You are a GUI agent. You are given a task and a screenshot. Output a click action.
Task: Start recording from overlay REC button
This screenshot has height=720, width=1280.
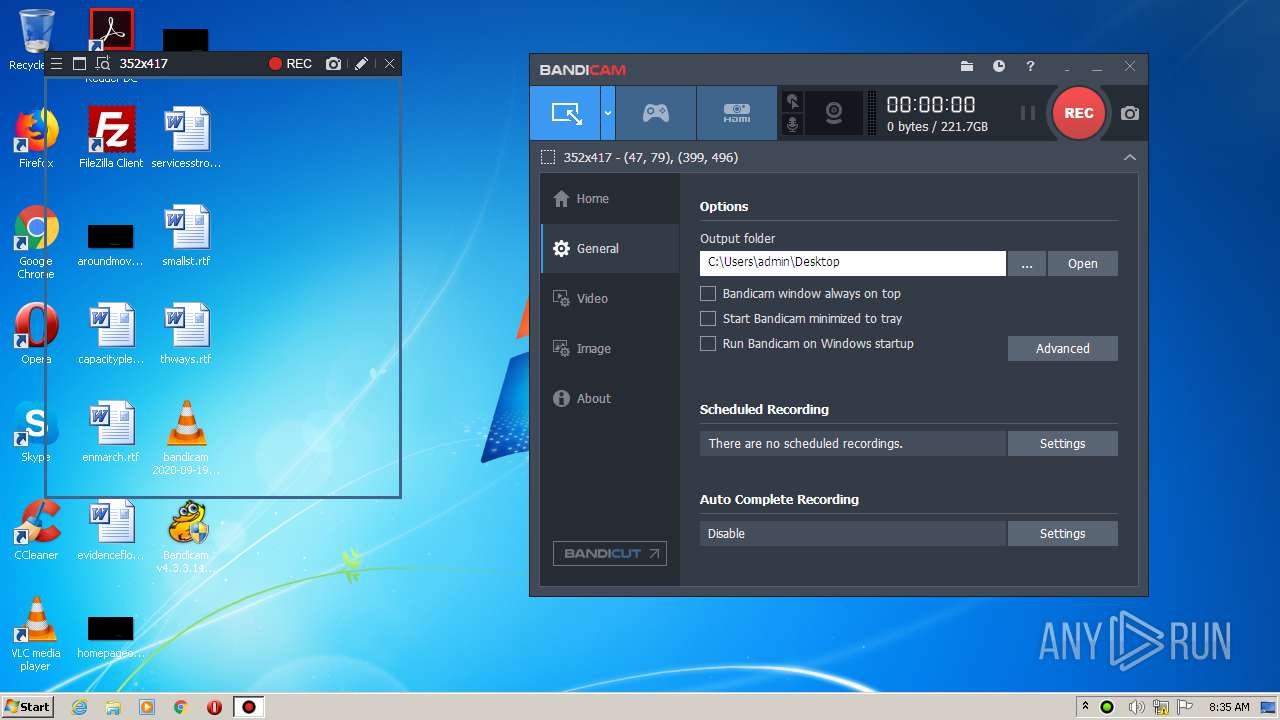click(x=291, y=63)
